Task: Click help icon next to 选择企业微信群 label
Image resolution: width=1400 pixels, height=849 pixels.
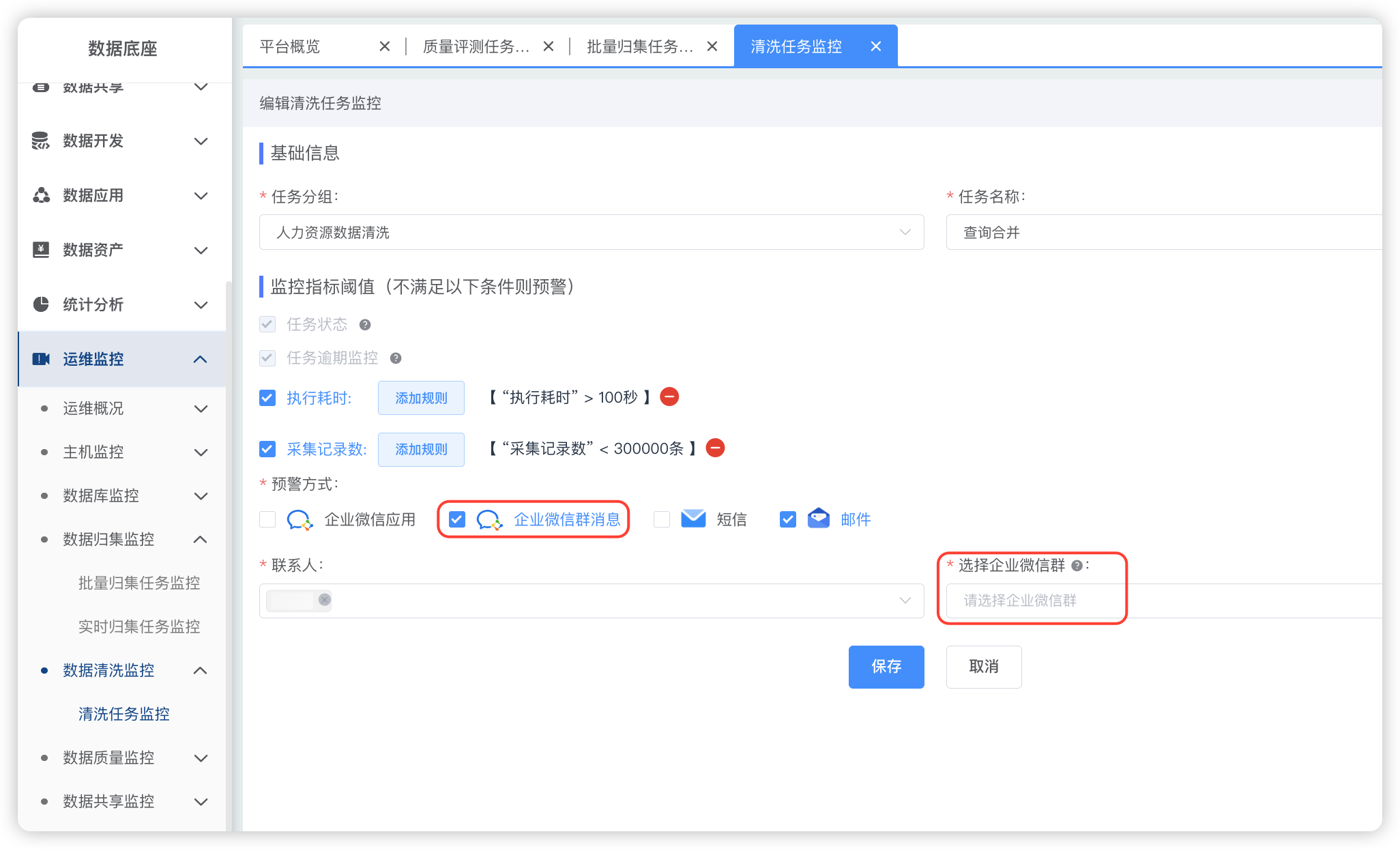Action: [x=1077, y=566]
